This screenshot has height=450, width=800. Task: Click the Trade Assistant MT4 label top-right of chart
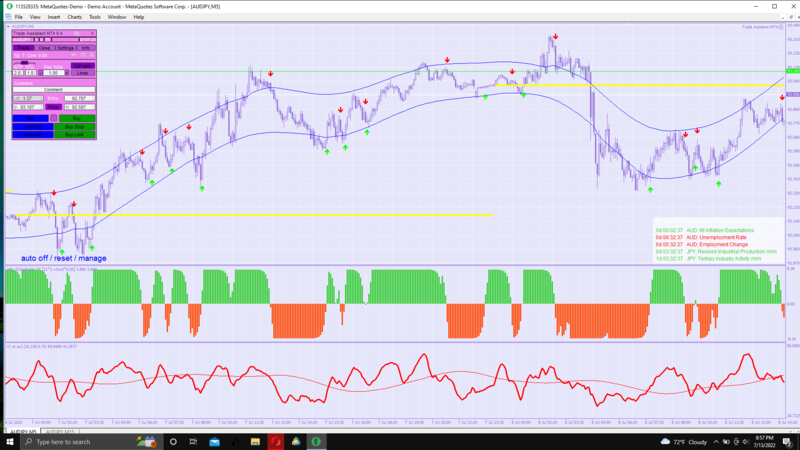pos(760,27)
